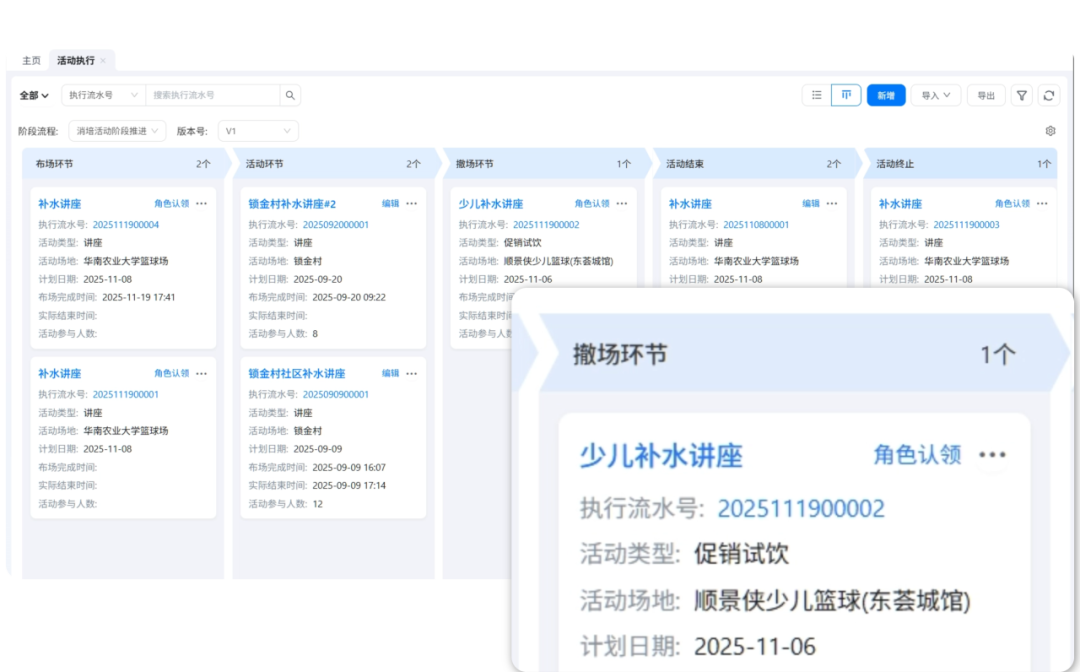The image size is (1080, 672).
Task: Expand the 全部 filter dropdown
Action: [x=31, y=94]
